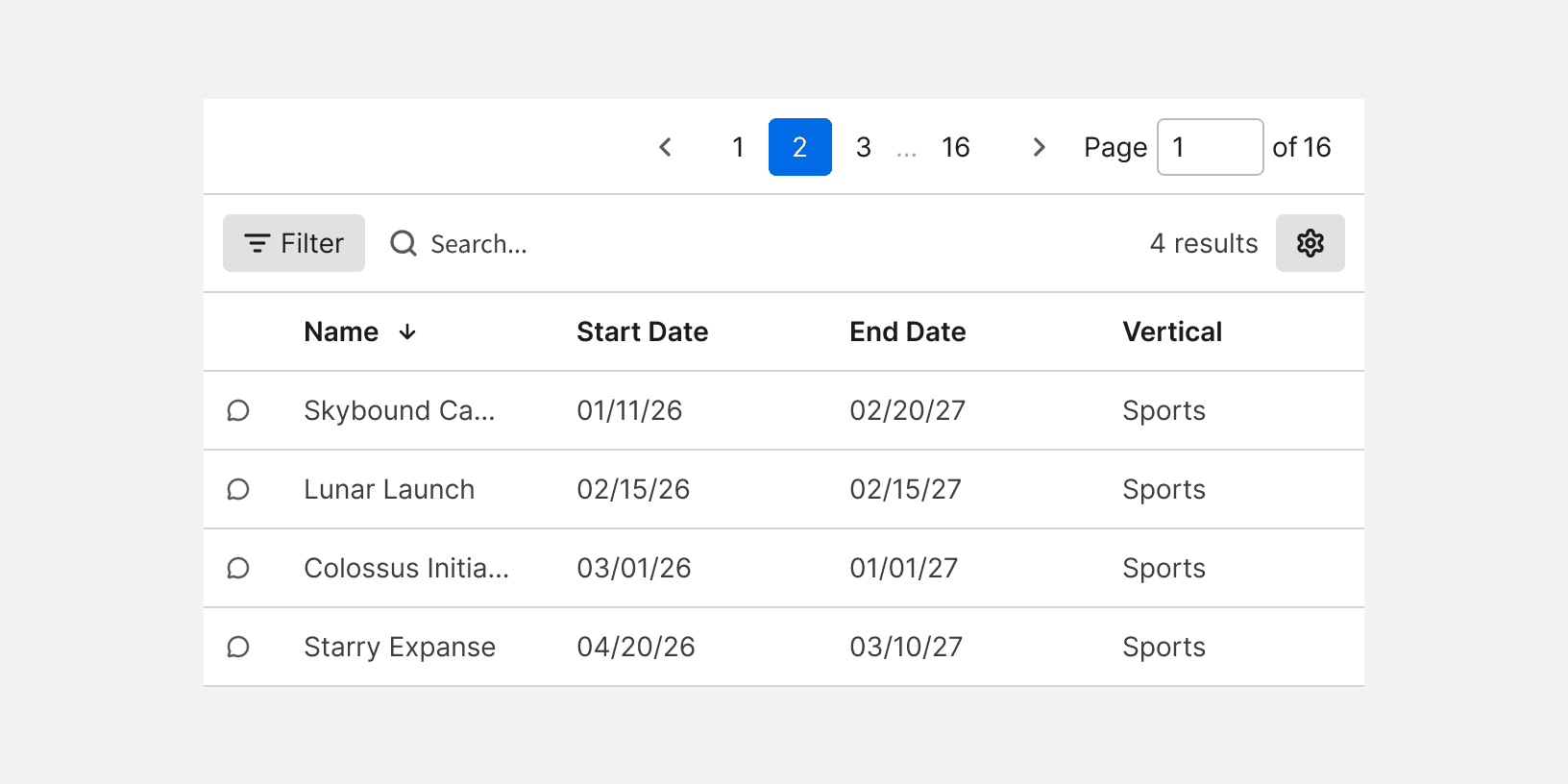Sort by End Date column
This screenshot has width=1568, height=784.
pos(907,332)
